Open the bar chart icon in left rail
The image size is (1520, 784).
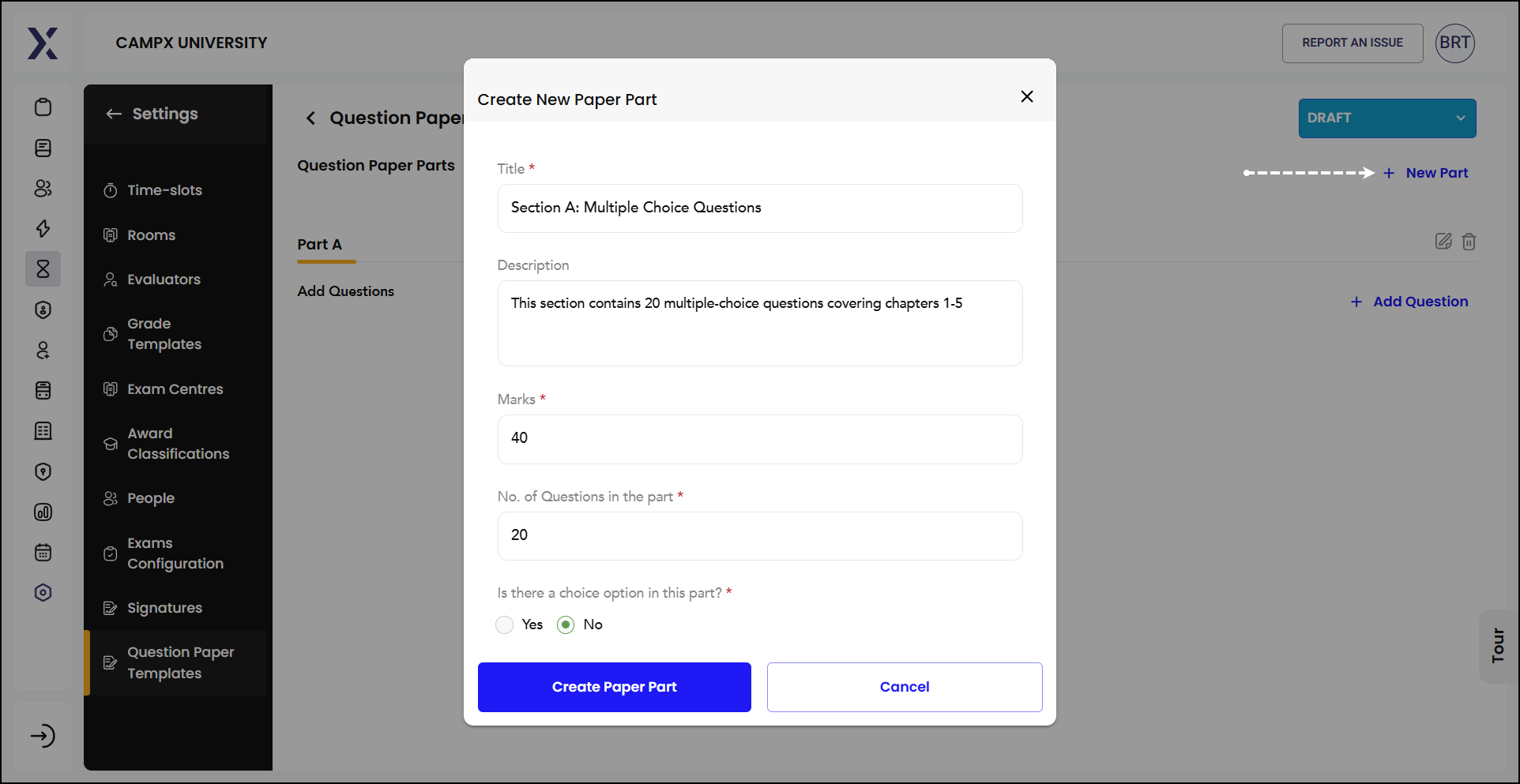43,512
